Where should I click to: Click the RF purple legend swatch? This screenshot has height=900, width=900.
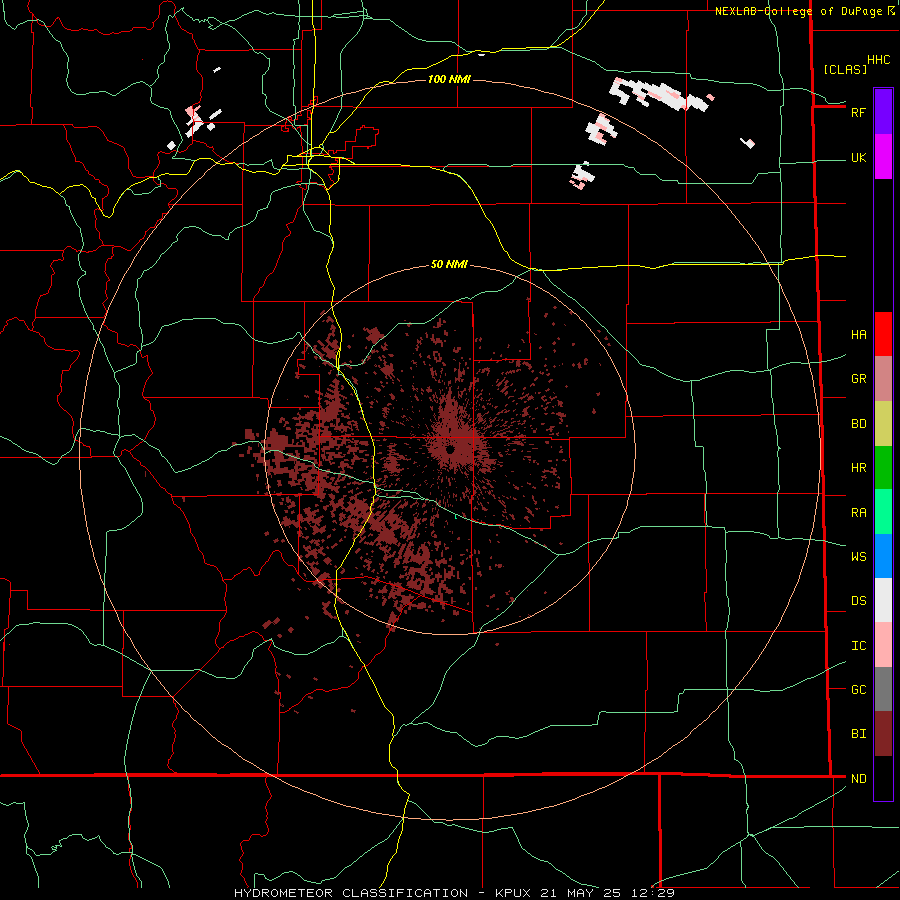click(x=883, y=112)
